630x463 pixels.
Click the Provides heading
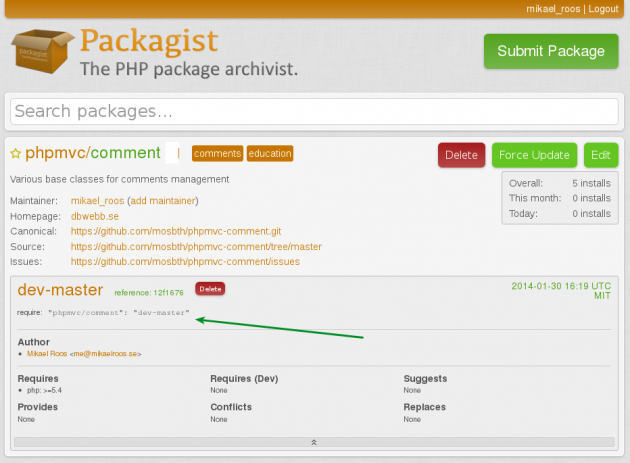pos(38,407)
